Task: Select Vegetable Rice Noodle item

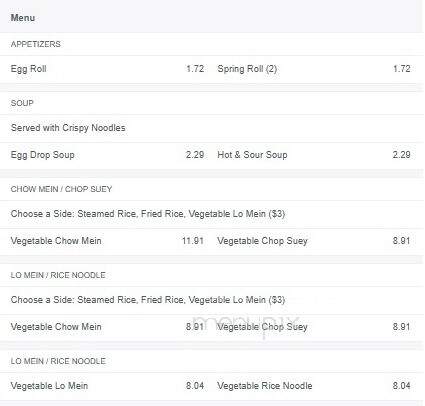Action: pyautogui.click(x=265, y=386)
